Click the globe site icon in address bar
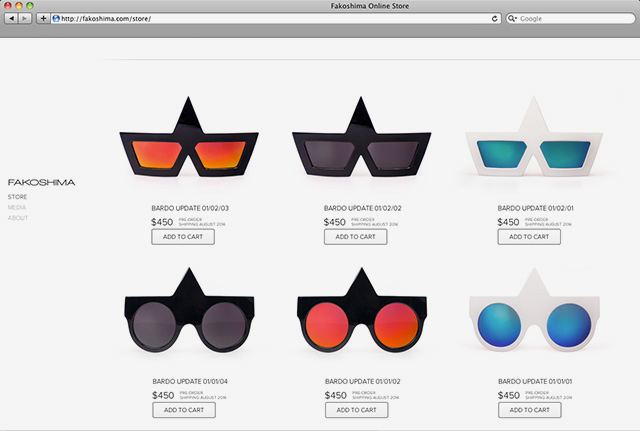 pyautogui.click(x=56, y=18)
